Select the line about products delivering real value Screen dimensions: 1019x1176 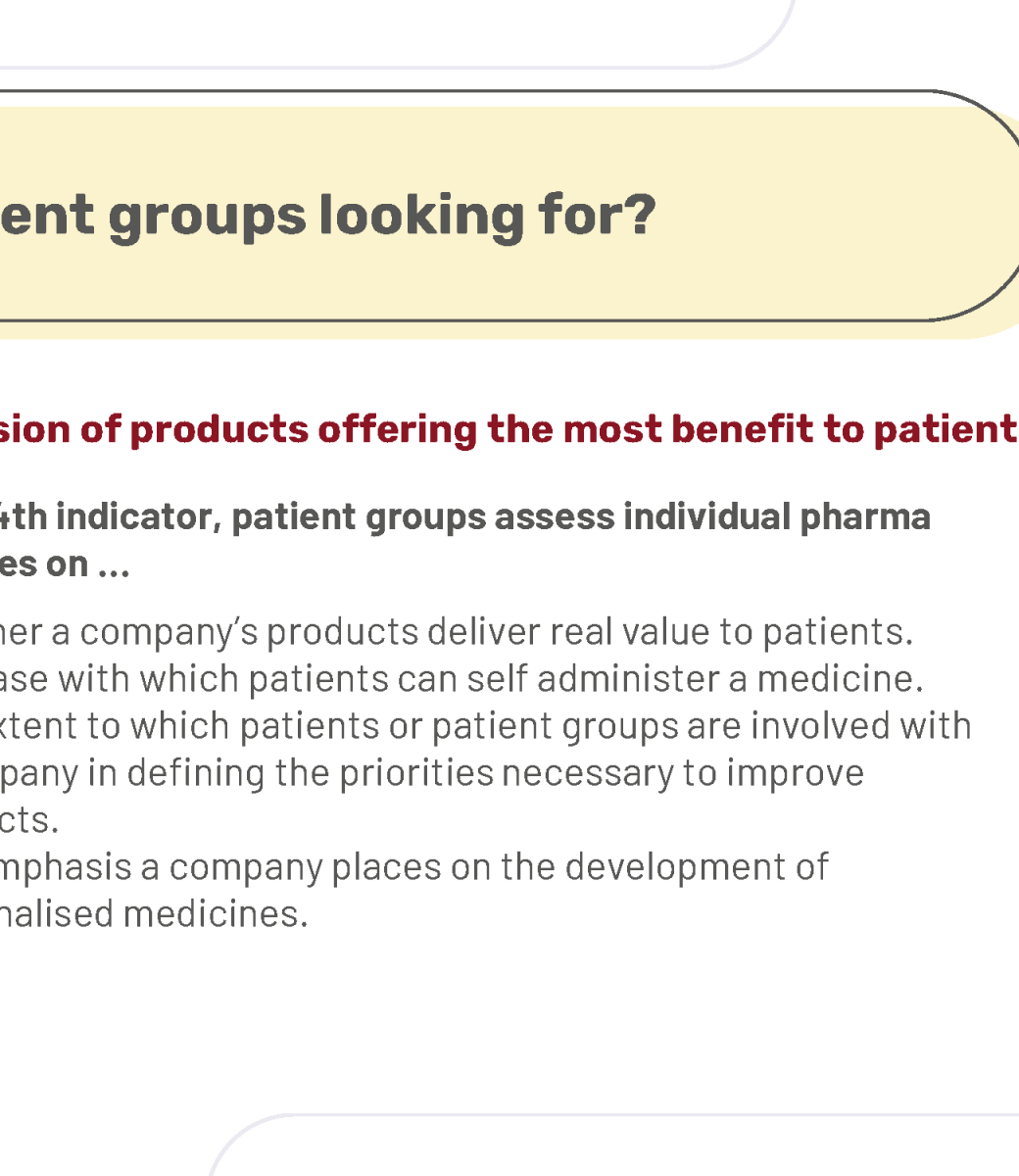[457, 632]
